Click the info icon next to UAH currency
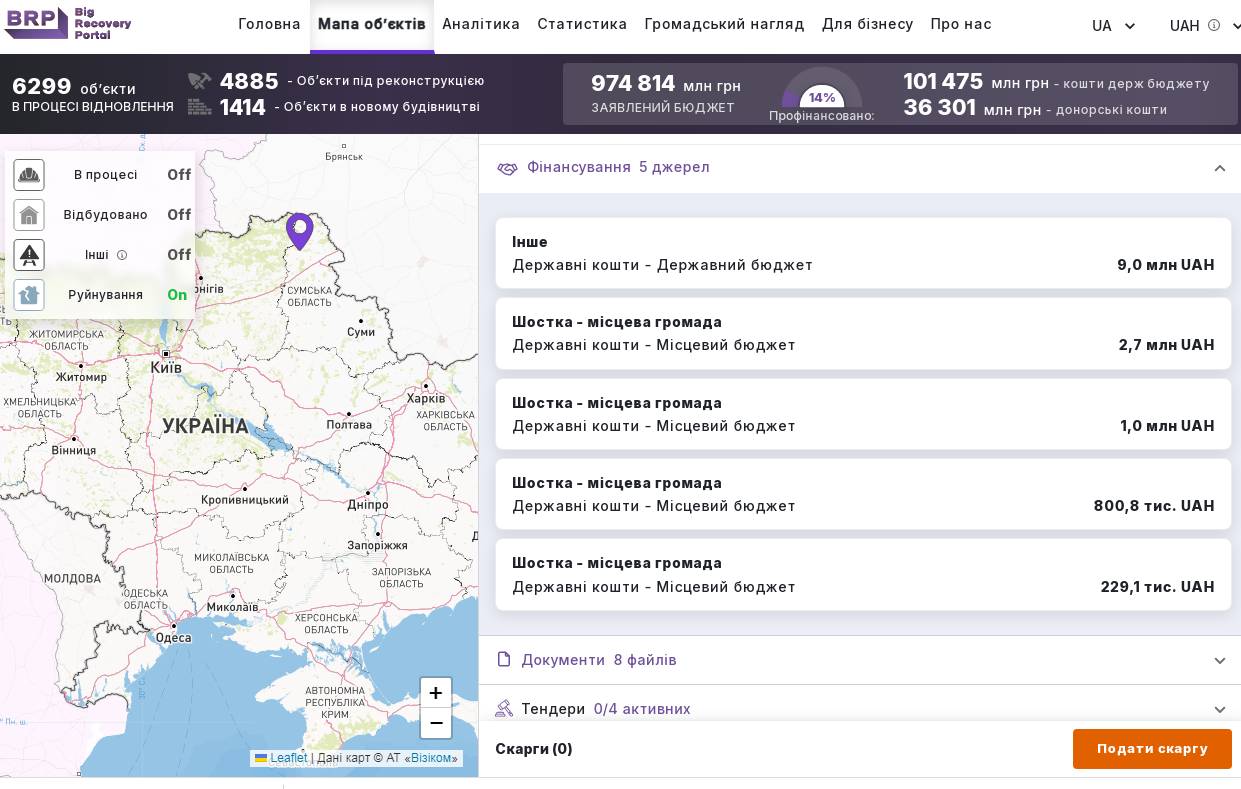The width and height of the screenshot is (1241, 789). (x=1214, y=26)
